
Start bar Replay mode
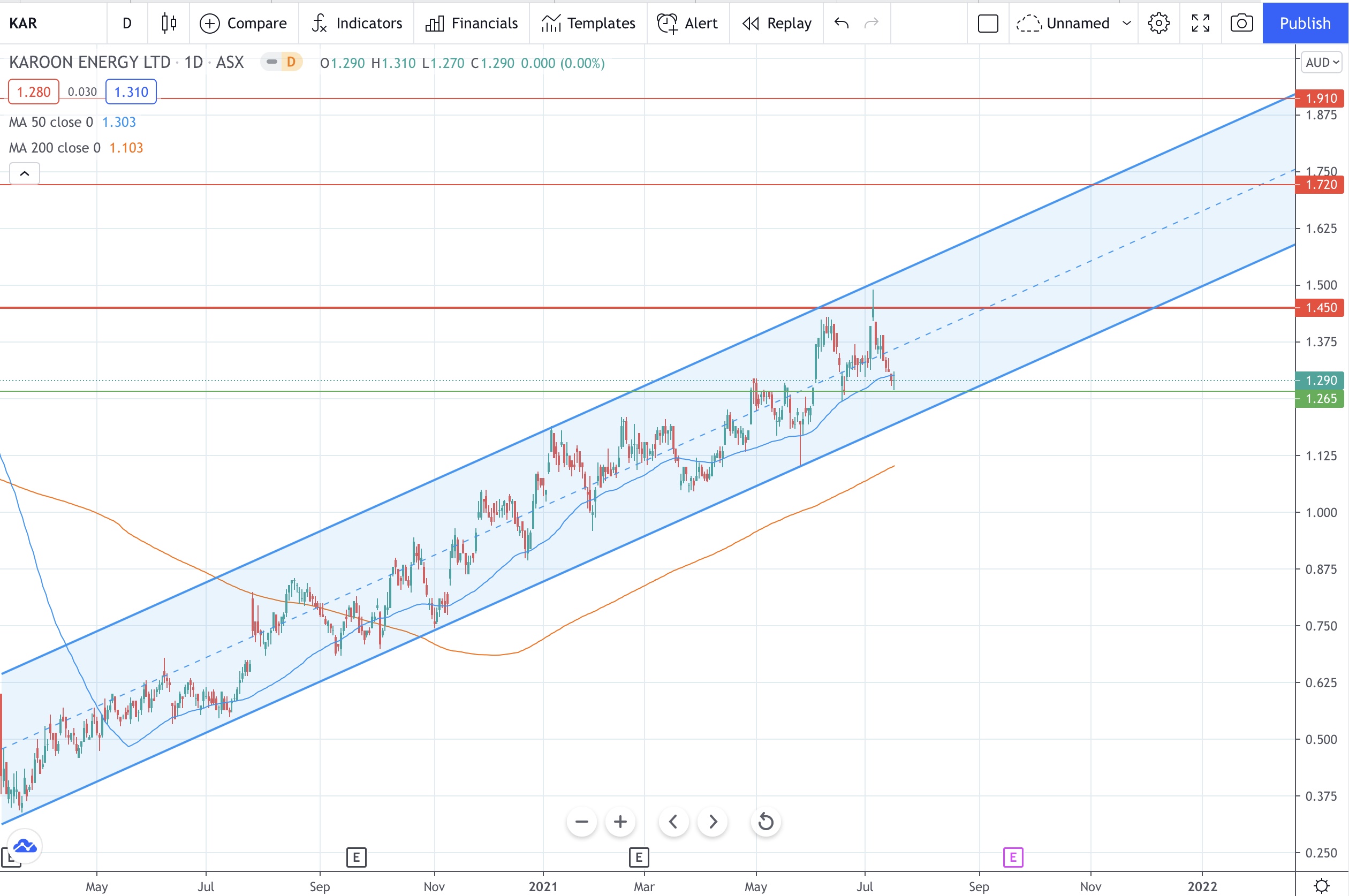777,24
